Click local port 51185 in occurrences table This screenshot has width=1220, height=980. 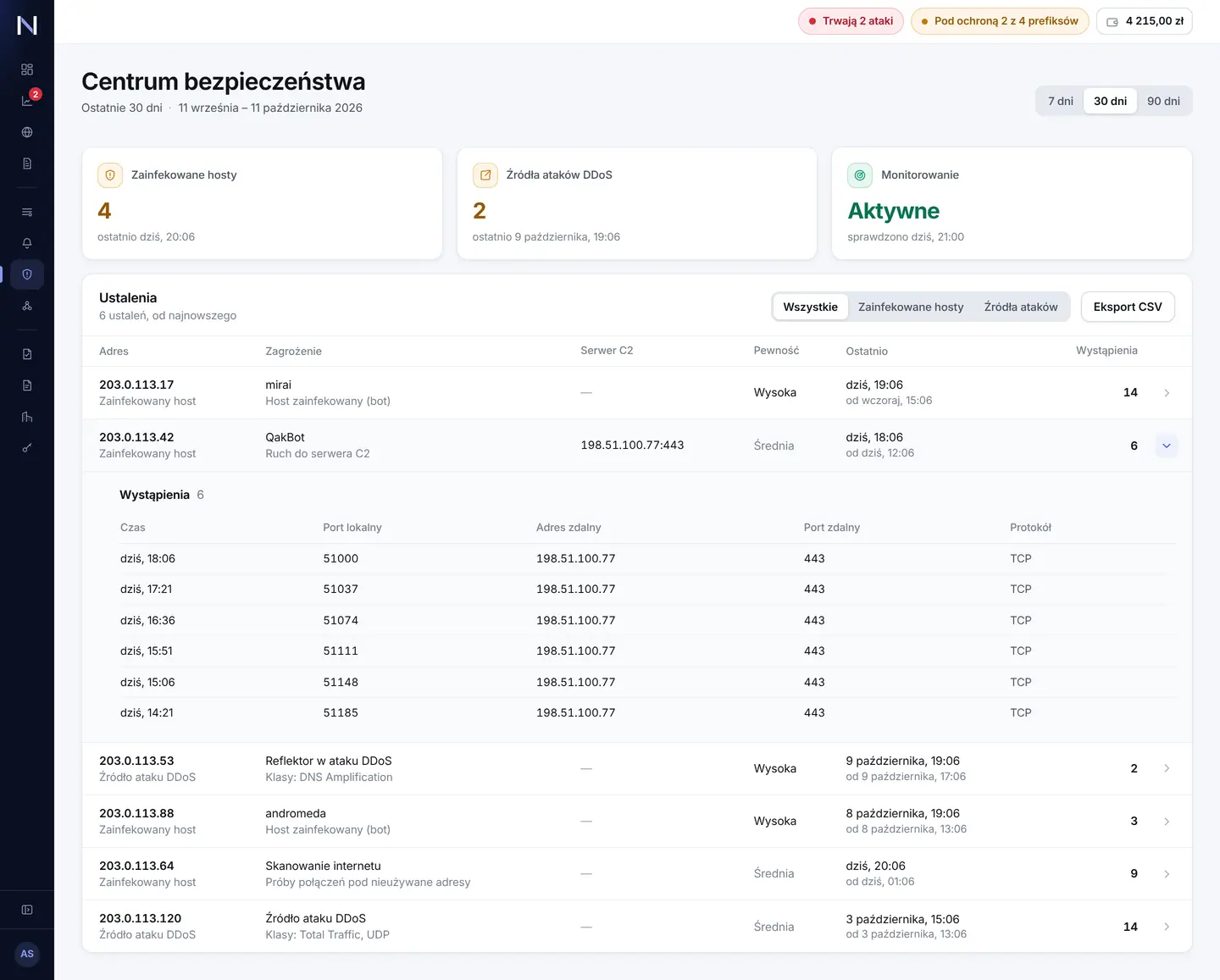click(x=341, y=713)
